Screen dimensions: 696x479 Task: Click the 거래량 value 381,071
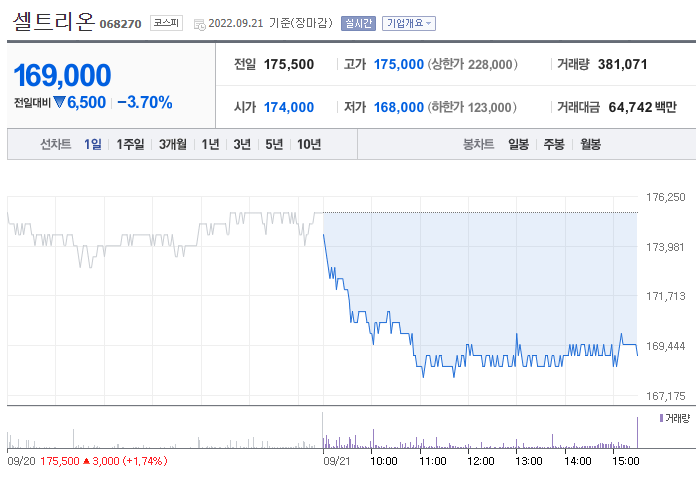[622, 64]
